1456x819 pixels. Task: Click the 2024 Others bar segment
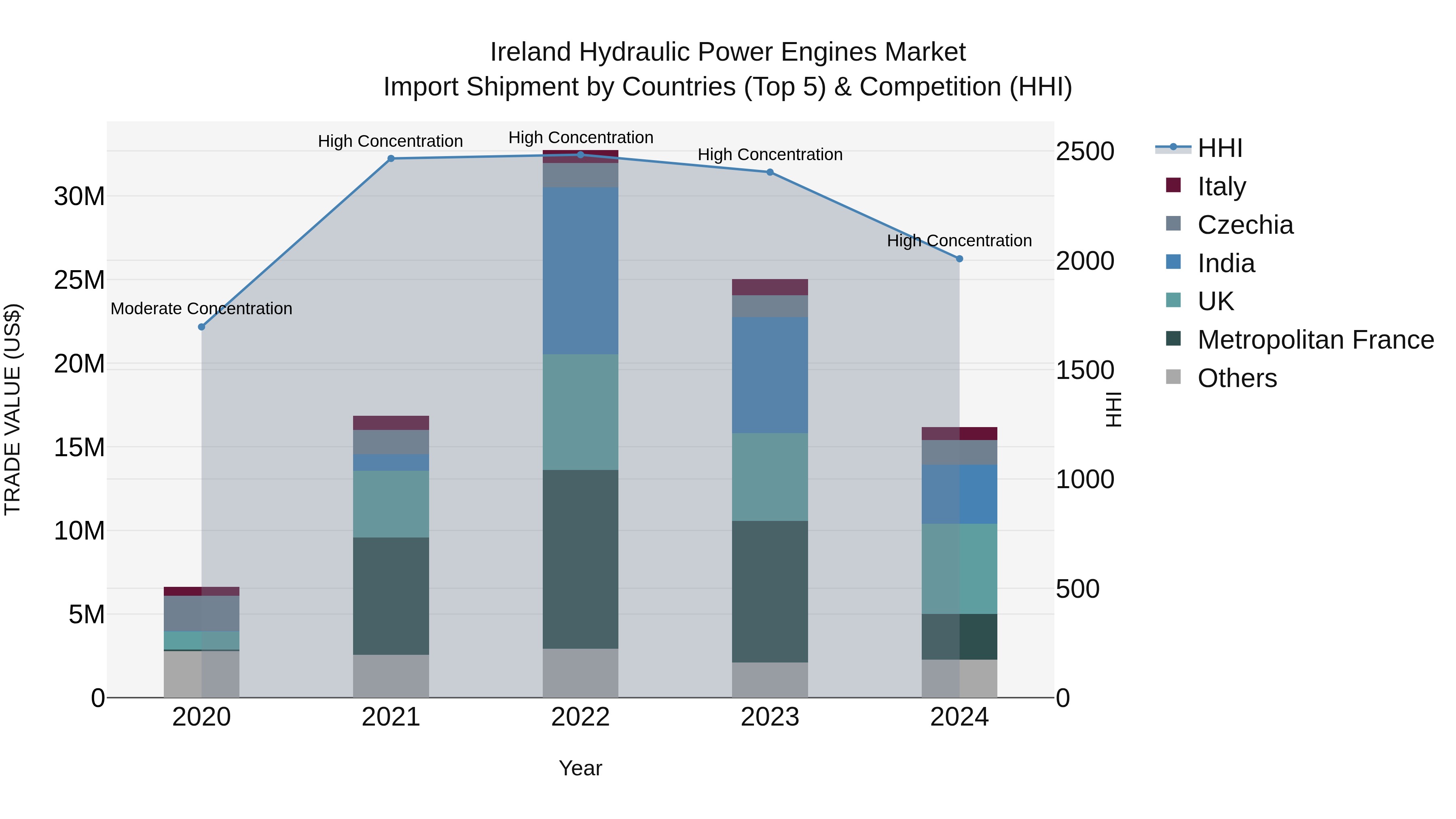[x=959, y=679]
